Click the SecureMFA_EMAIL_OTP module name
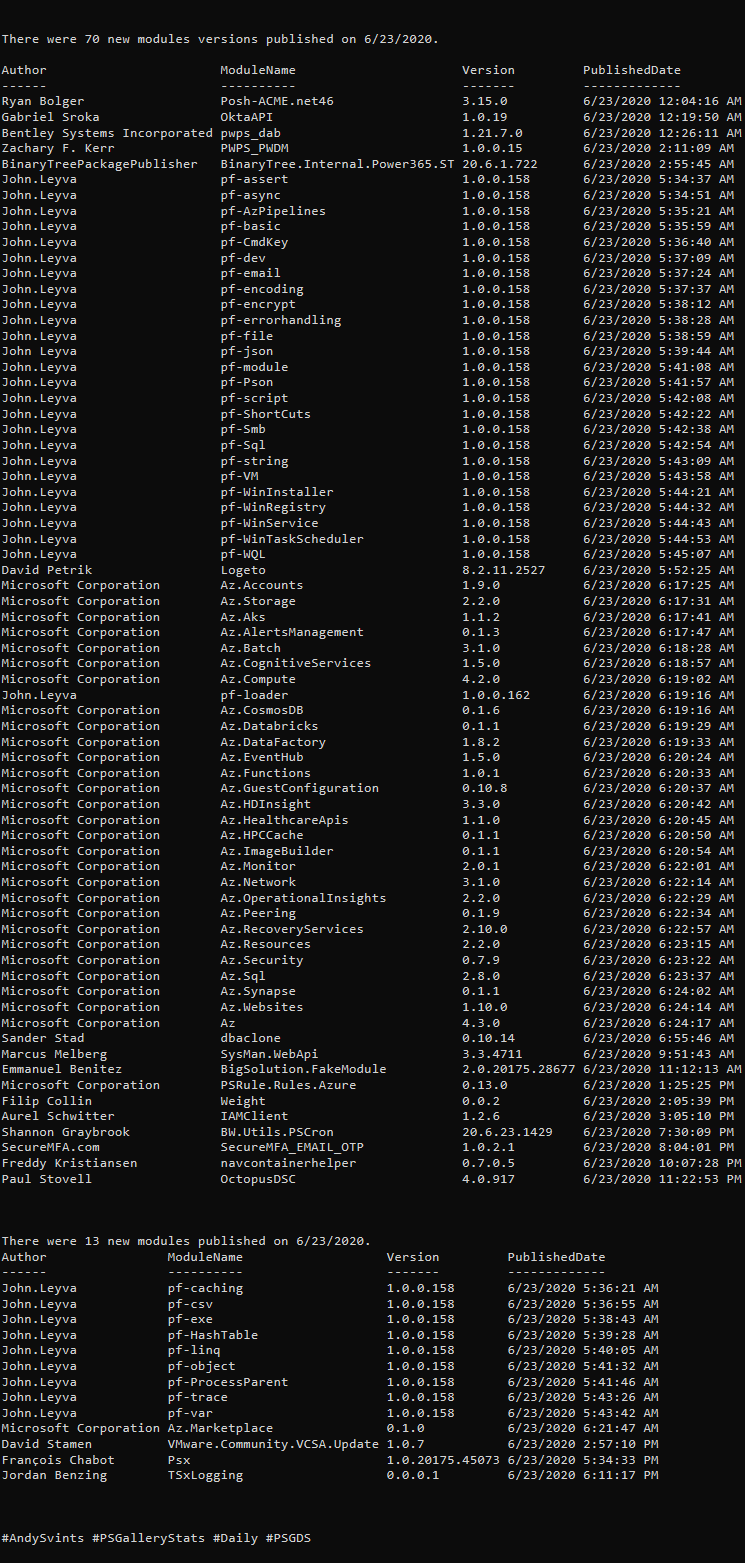Image resolution: width=745 pixels, height=1563 pixels. 292,1147
